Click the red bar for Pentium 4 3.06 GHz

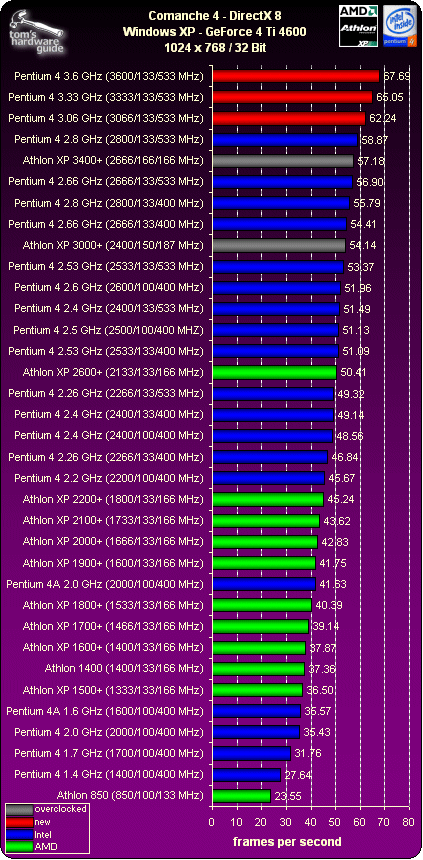pos(289,118)
